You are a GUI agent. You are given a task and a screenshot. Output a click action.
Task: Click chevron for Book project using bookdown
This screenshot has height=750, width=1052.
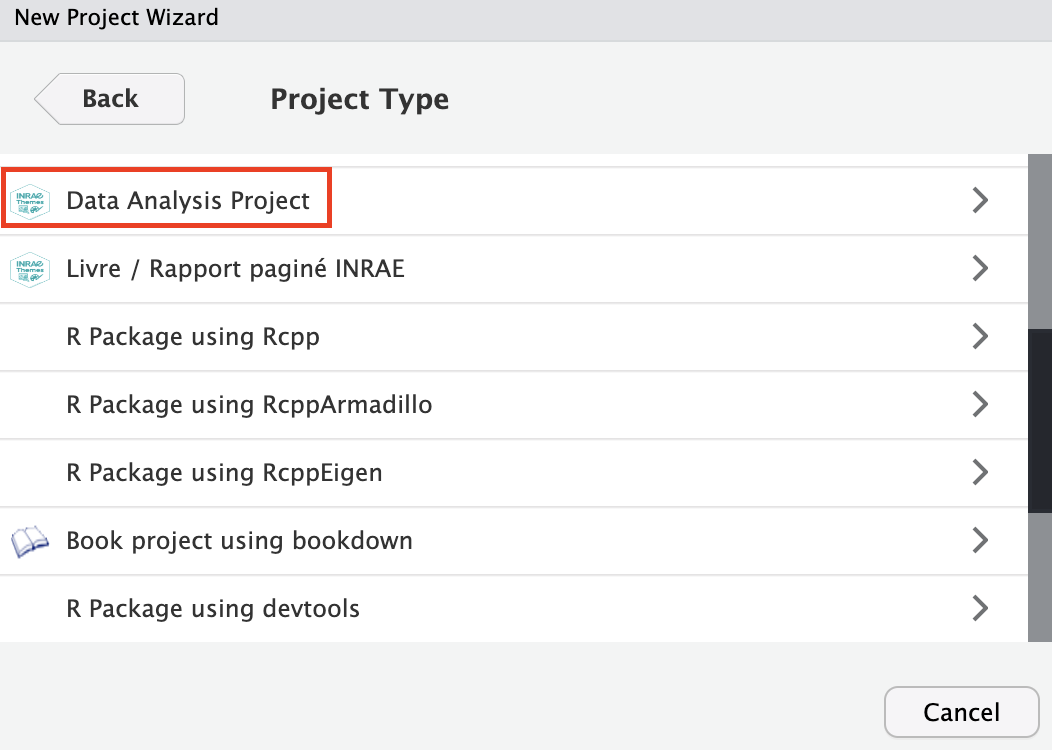980,541
